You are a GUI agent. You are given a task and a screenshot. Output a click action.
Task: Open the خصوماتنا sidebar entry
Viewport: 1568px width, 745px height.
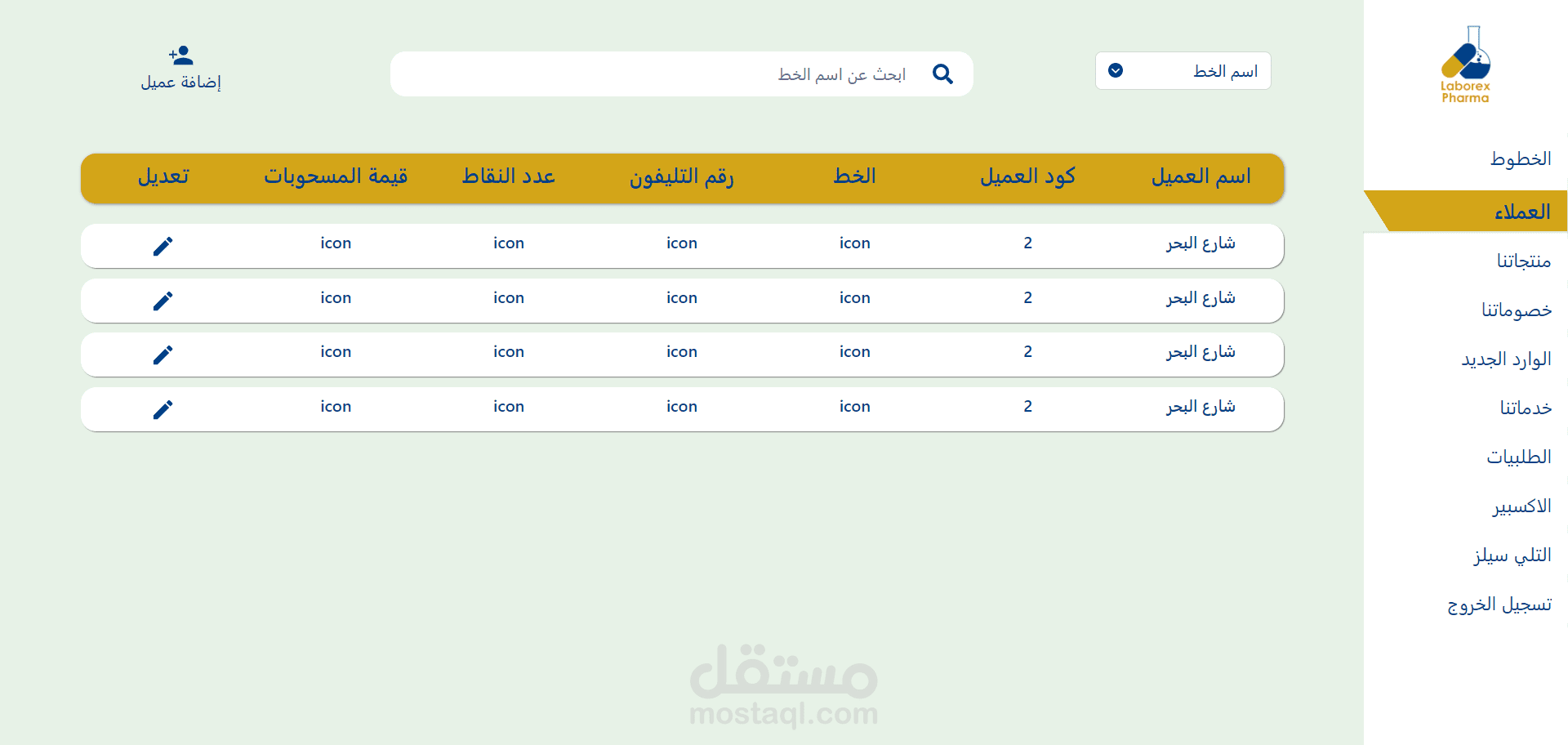pos(1517,310)
